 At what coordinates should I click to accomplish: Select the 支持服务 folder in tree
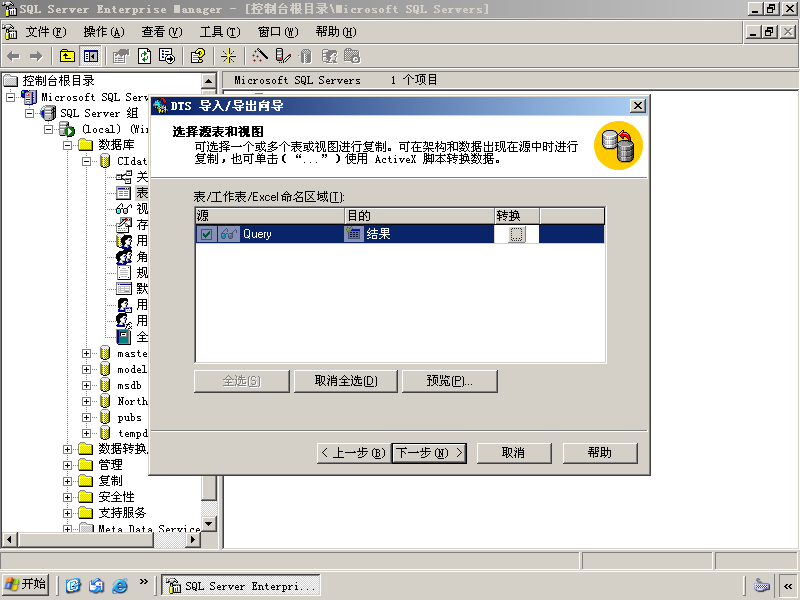(122, 513)
